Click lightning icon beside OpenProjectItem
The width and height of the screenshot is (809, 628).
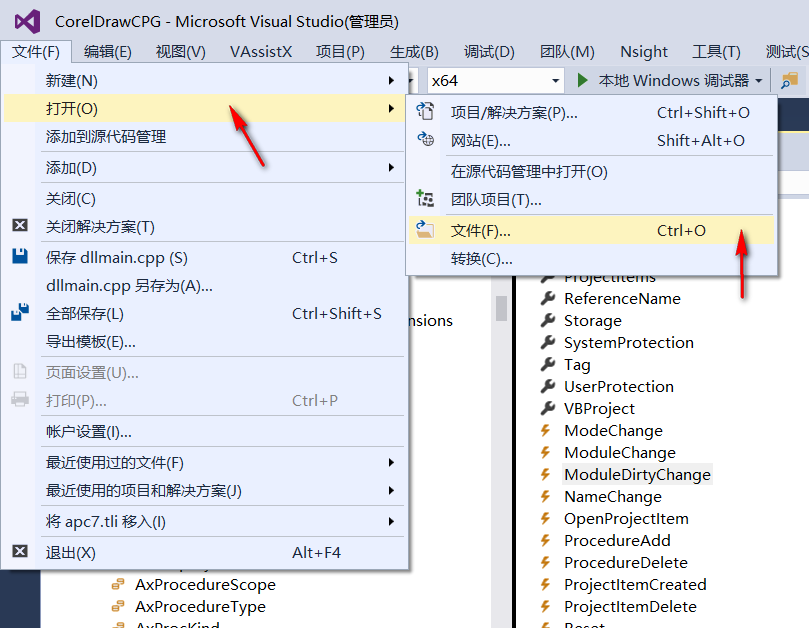545,519
